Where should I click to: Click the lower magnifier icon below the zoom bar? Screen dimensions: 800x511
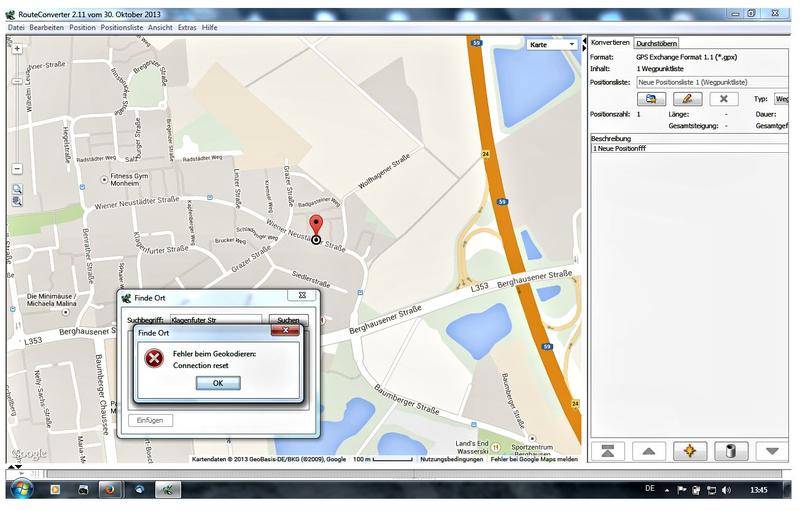click(17, 201)
